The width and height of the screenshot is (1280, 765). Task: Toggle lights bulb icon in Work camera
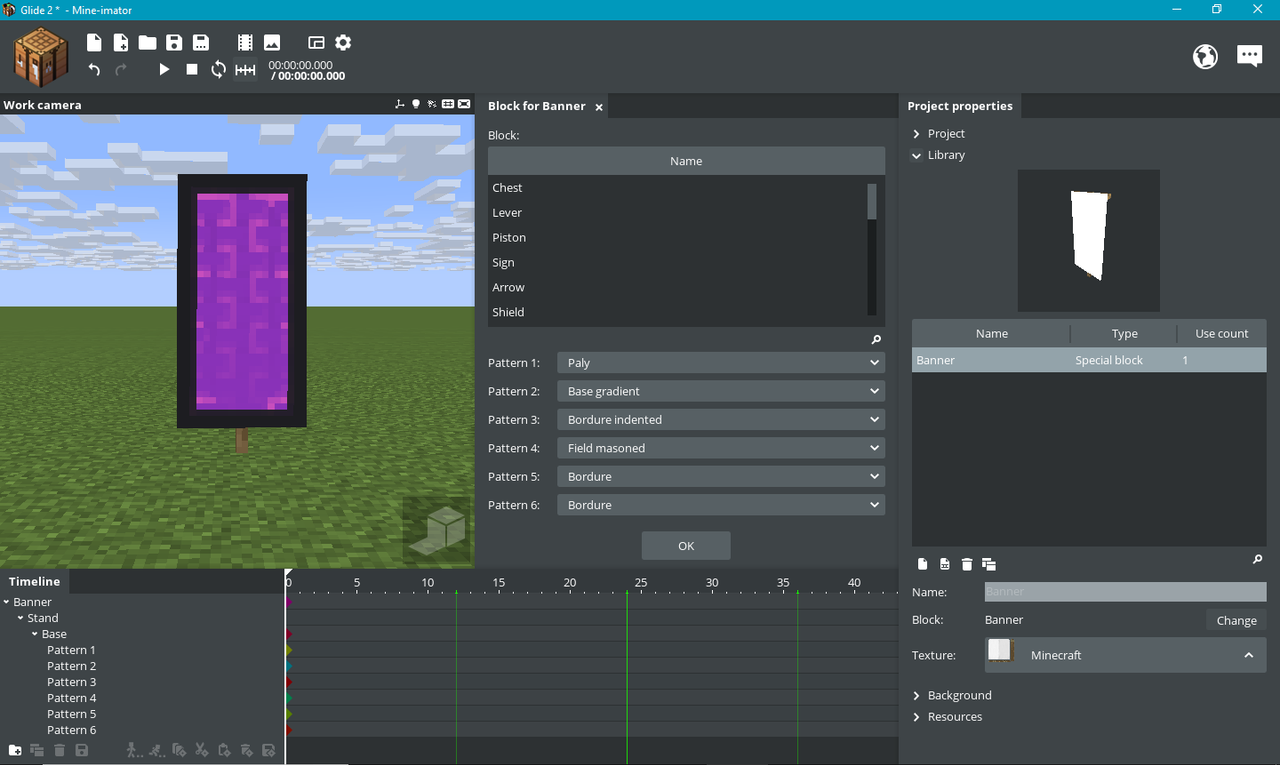click(x=416, y=104)
